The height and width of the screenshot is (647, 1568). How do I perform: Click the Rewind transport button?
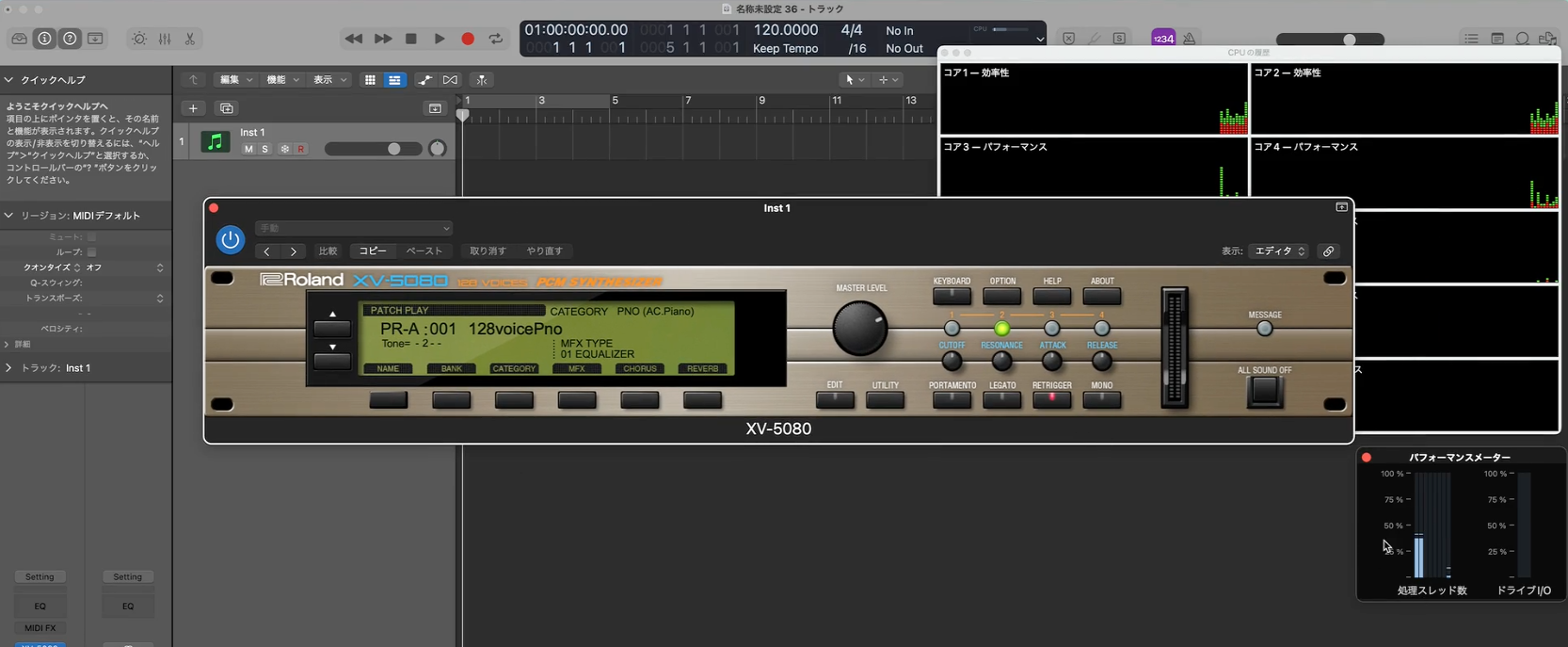click(354, 39)
